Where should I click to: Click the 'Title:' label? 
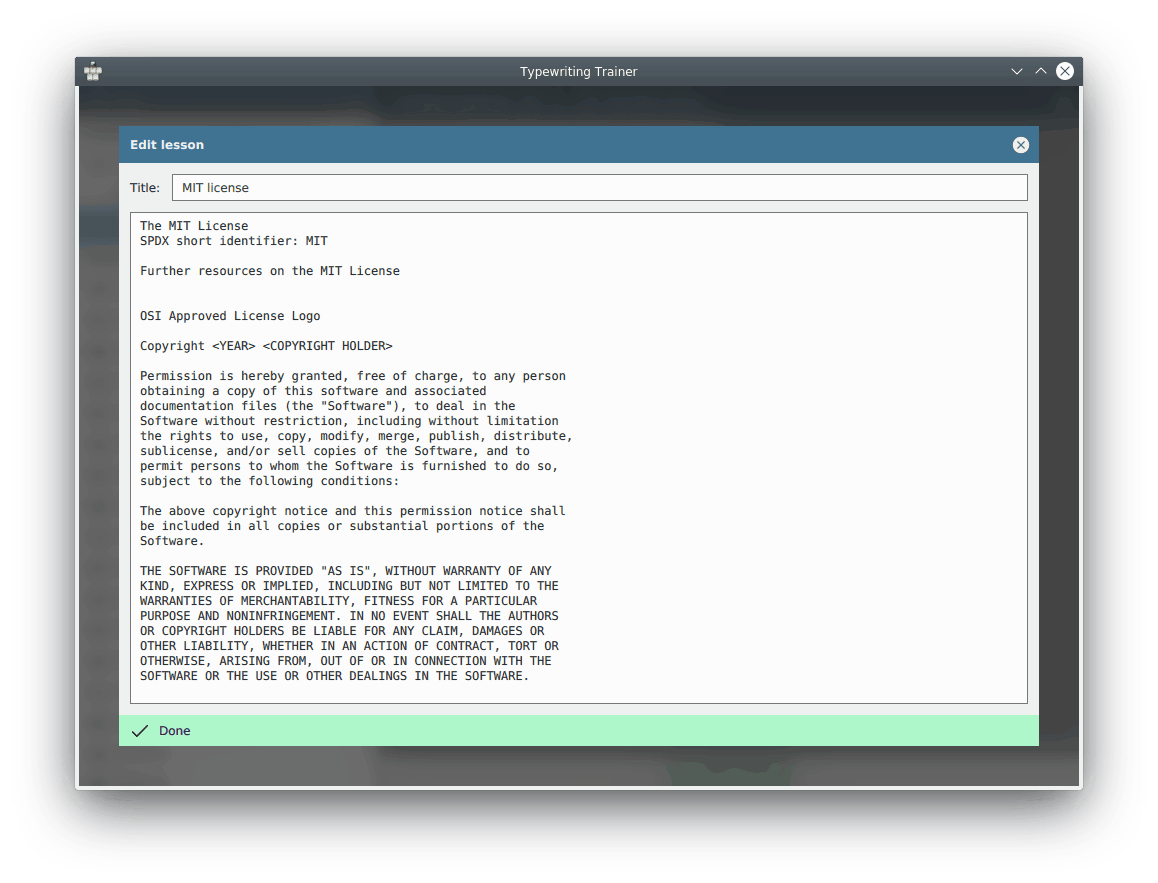tap(145, 188)
